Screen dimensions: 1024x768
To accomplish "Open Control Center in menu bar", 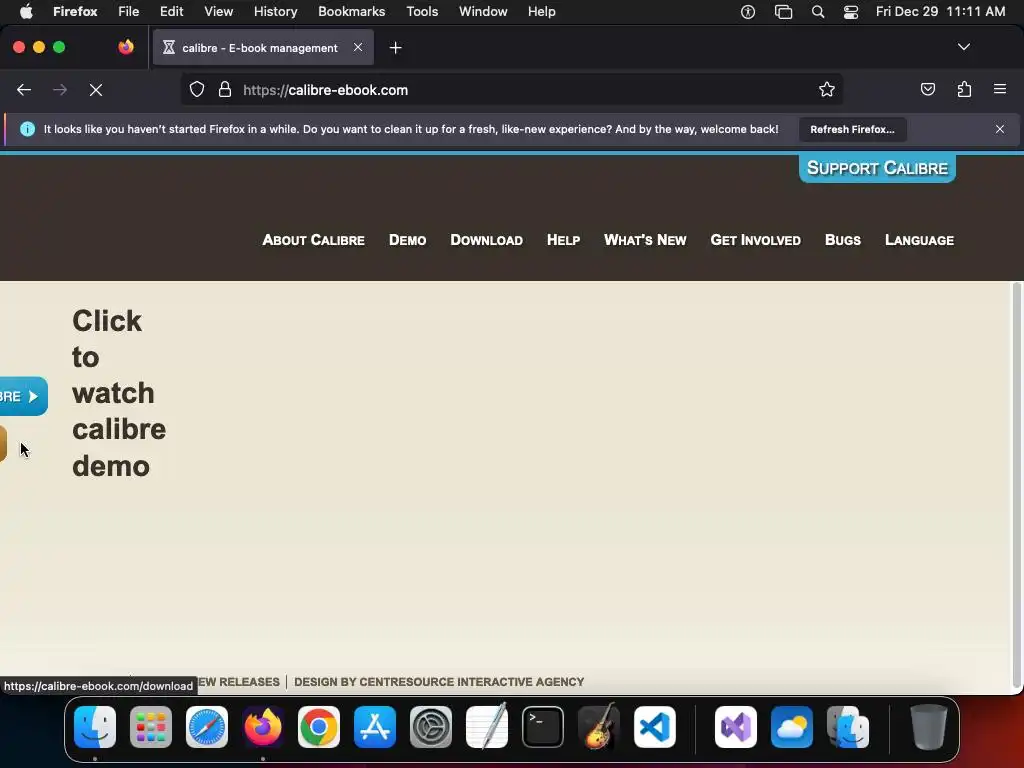I will 851,12.
